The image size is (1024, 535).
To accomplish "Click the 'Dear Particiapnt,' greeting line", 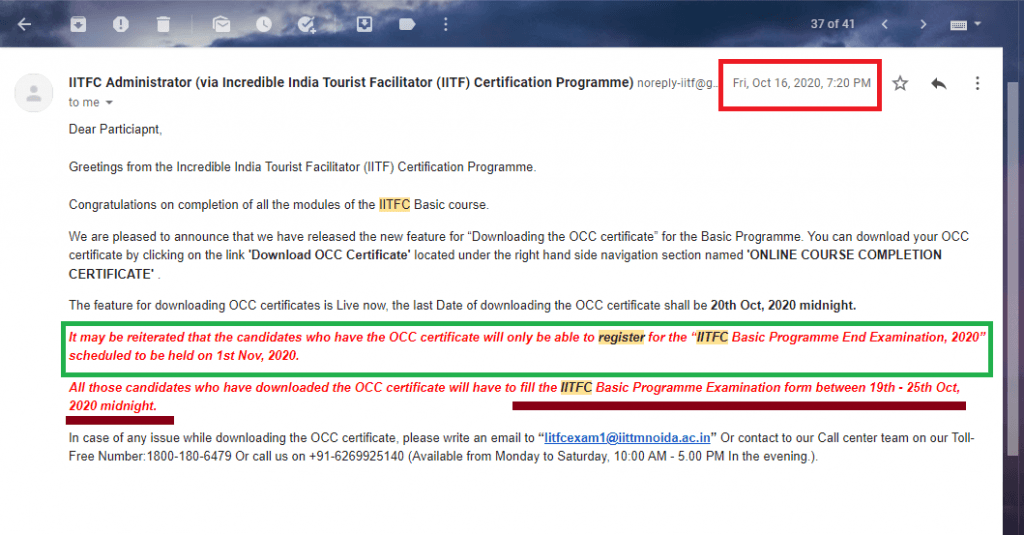I will click(x=115, y=129).
